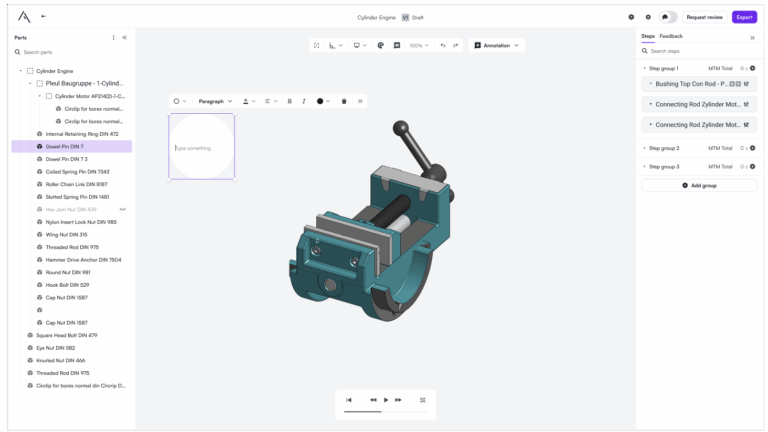This screenshot has width=768, height=432.
Task: Open the display mode monitor dropdown
Action: click(x=360, y=46)
